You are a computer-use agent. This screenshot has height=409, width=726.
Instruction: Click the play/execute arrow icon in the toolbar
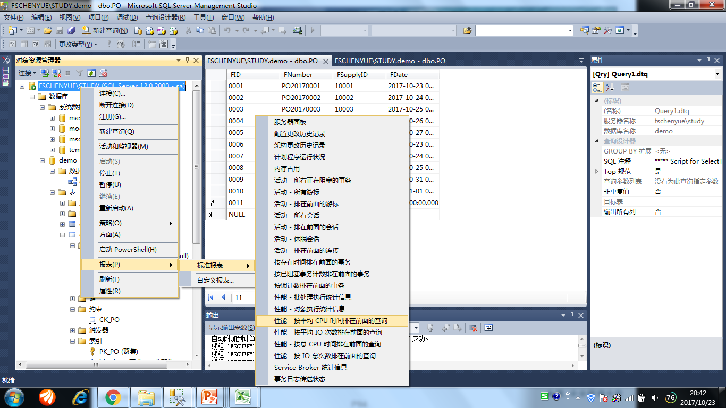click(313, 31)
